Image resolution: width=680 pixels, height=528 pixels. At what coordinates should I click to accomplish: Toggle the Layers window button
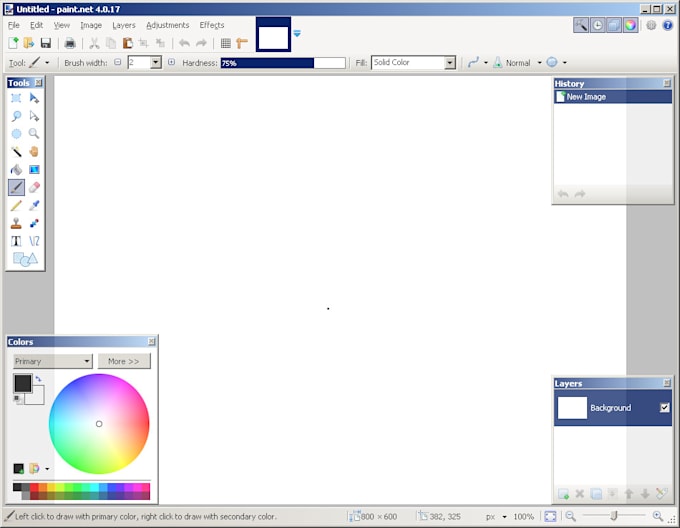tap(614, 25)
